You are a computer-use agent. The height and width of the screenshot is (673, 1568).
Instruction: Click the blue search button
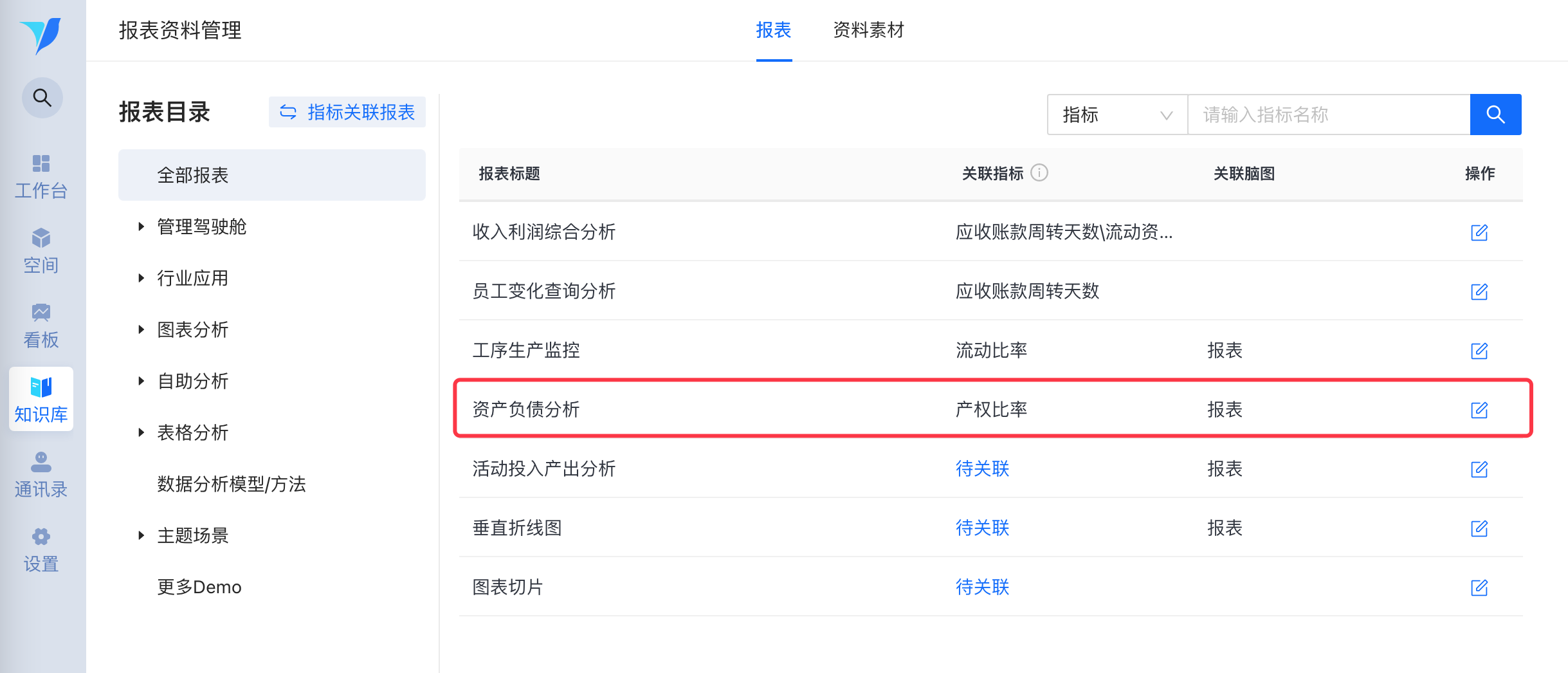coord(1495,115)
